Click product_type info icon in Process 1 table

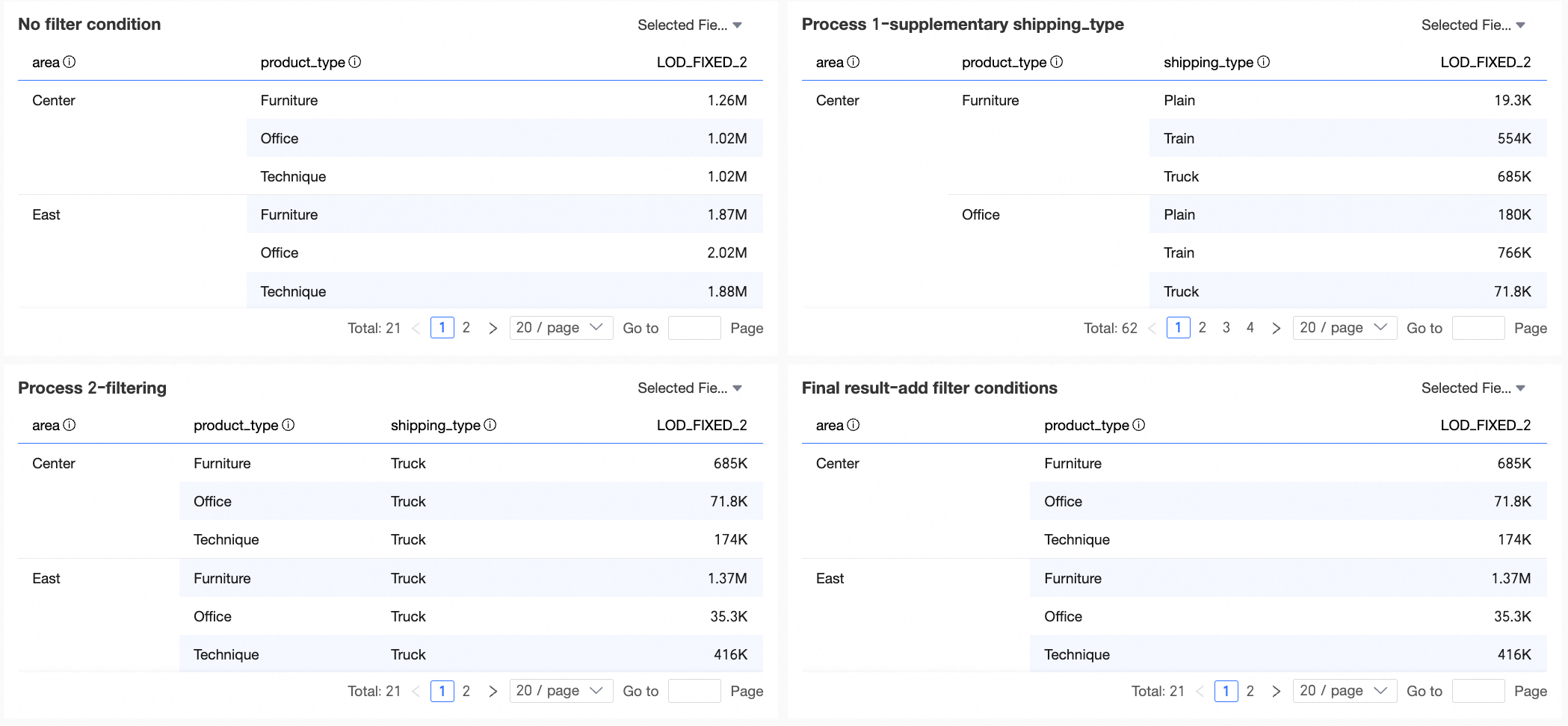point(1056,62)
